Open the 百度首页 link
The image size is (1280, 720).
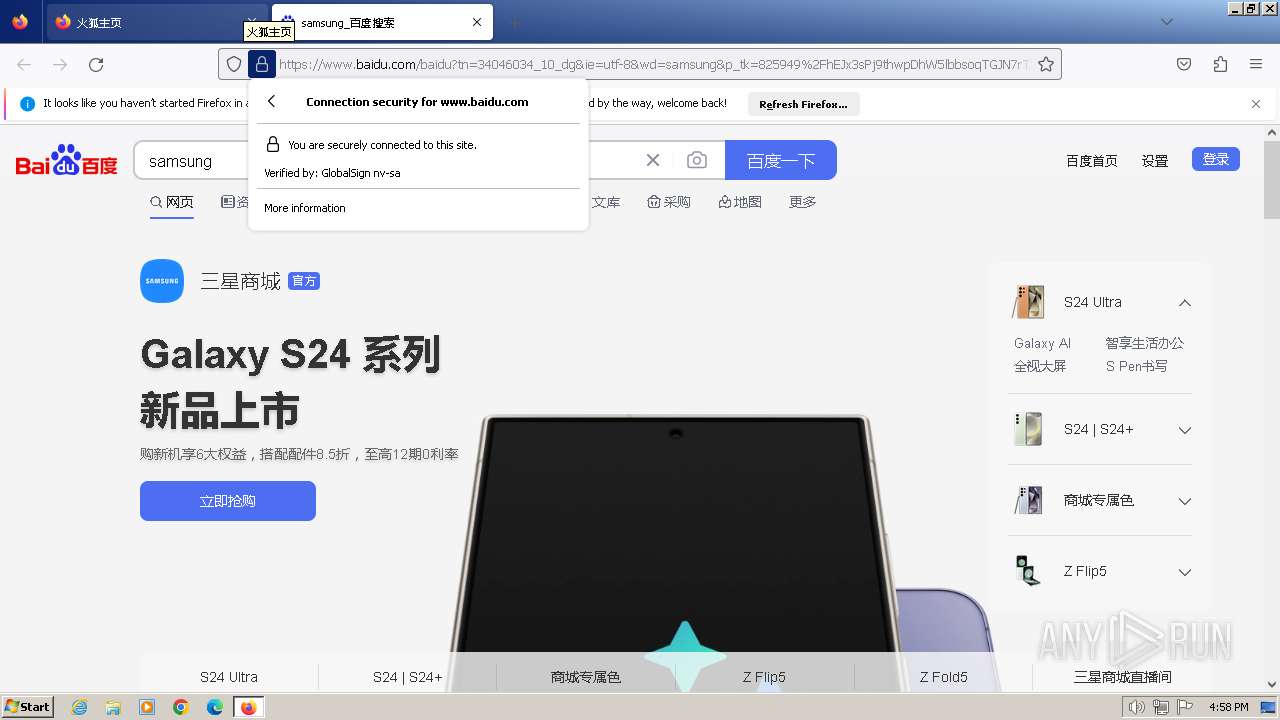(1091, 160)
